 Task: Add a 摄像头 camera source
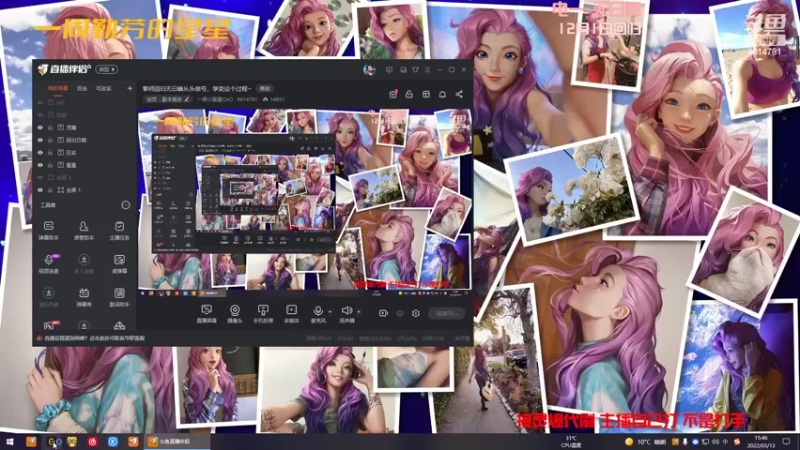(235, 313)
